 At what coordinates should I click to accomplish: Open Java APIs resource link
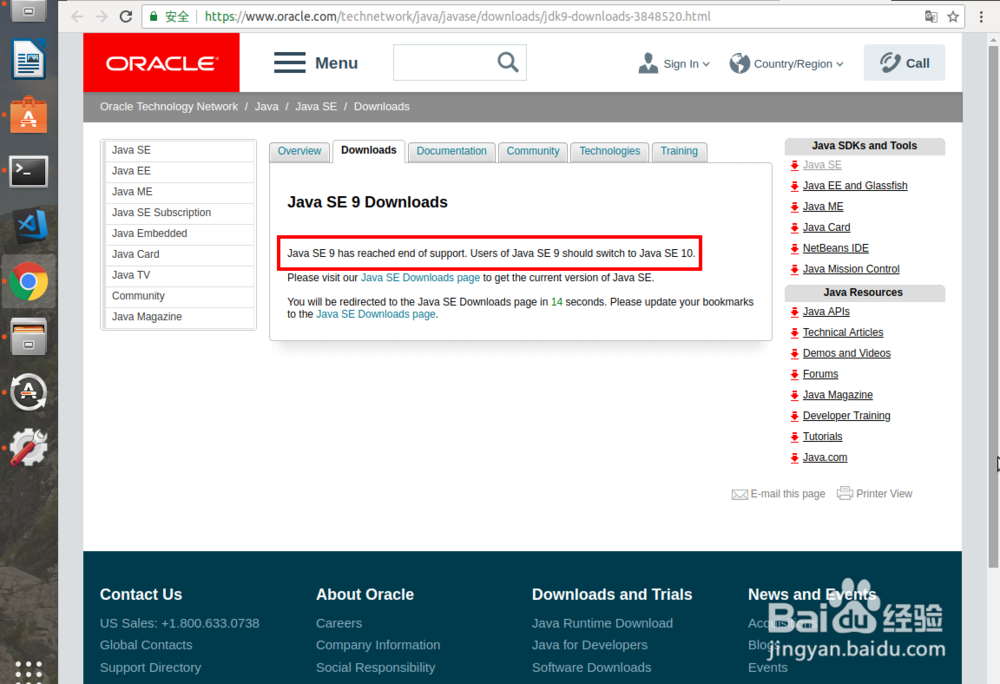826,312
